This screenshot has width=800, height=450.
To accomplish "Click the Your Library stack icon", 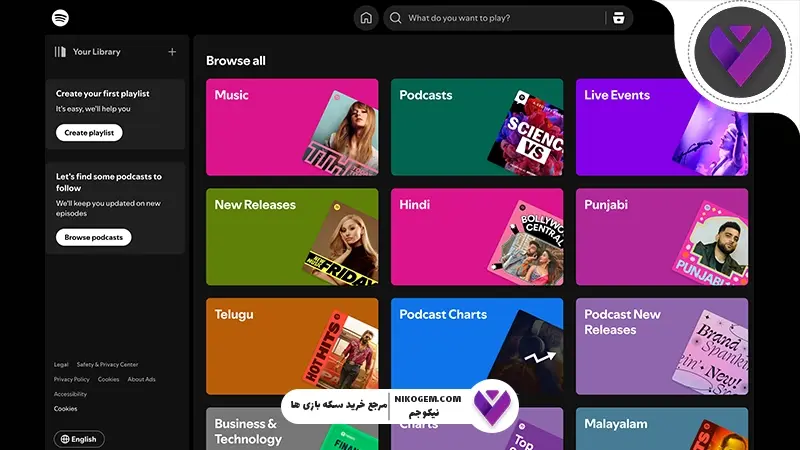I will 60,52.
